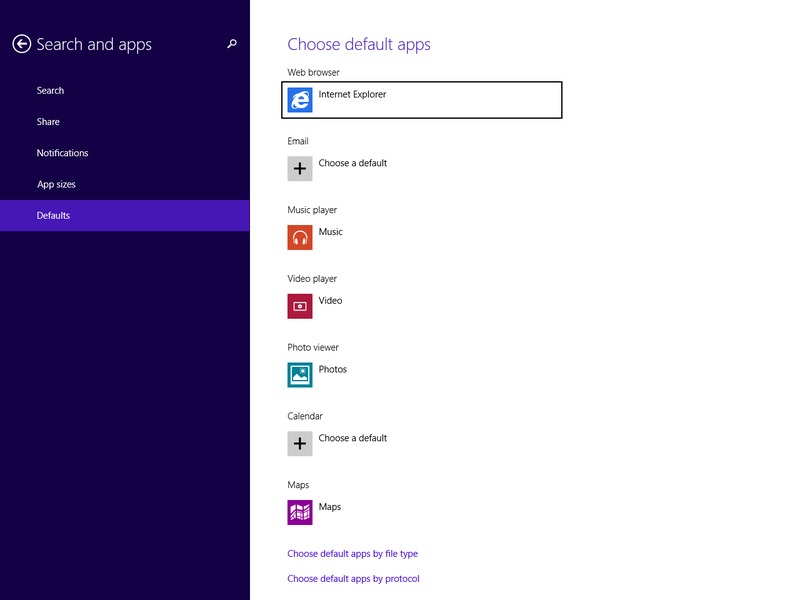Click the plus icon under Calendar

[300, 443]
